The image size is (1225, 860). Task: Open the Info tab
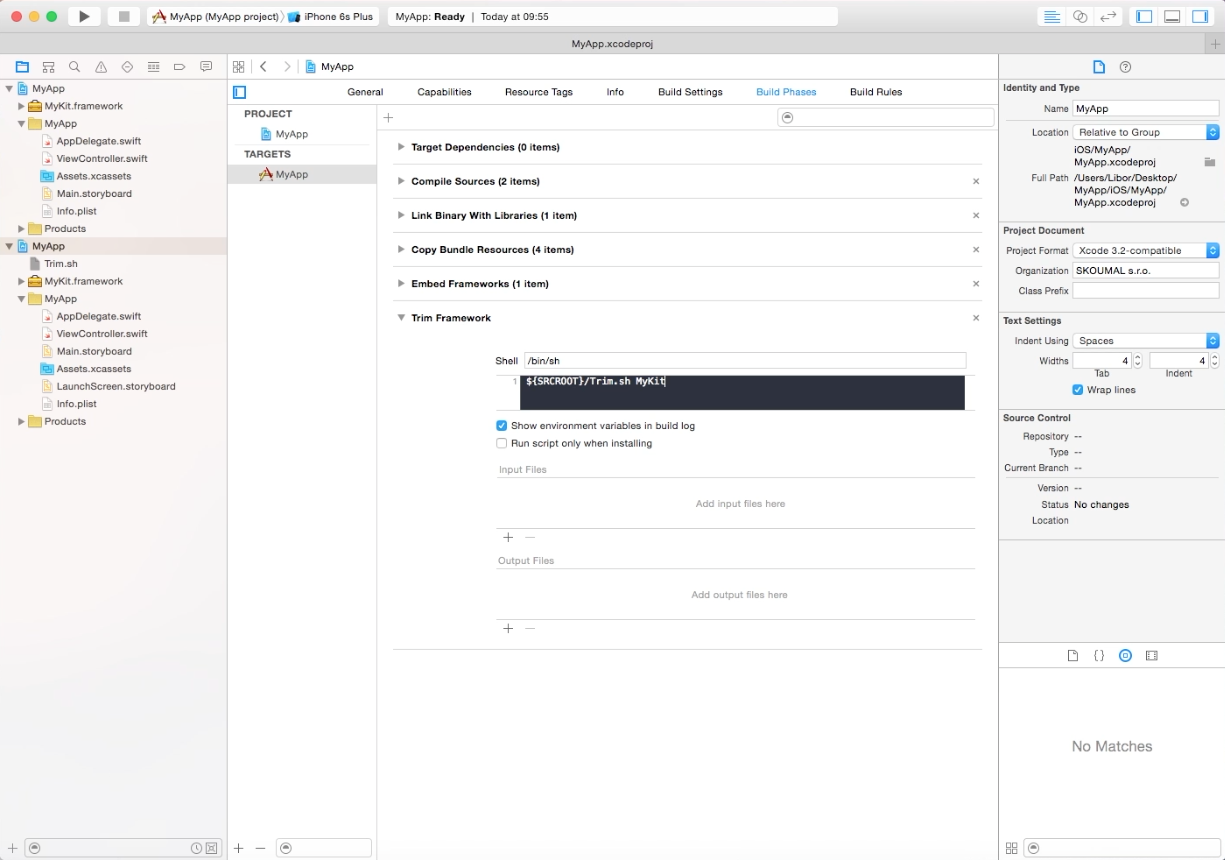pyautogui.click(x=615, y=92)
